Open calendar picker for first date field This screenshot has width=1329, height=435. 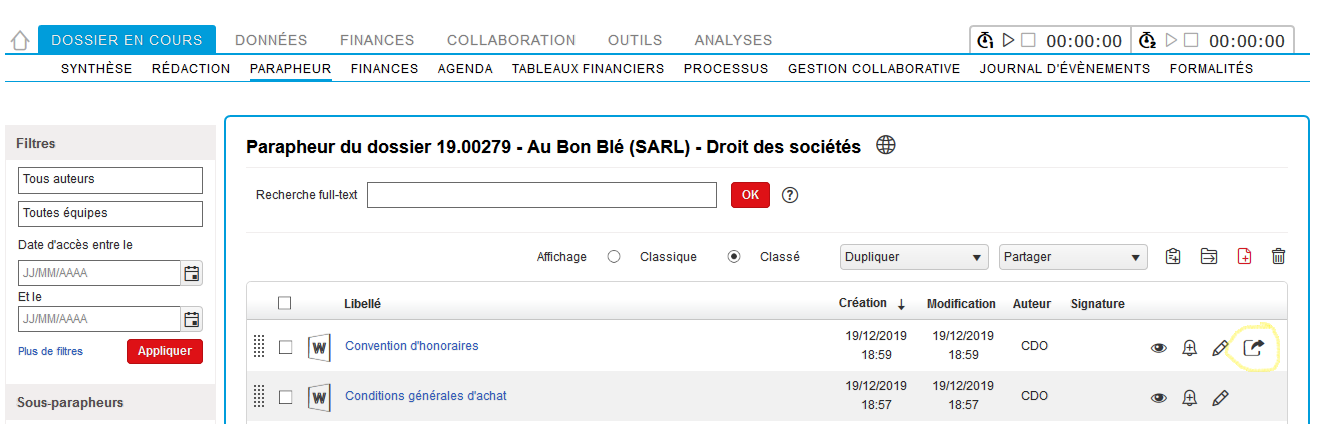point(192,273)
